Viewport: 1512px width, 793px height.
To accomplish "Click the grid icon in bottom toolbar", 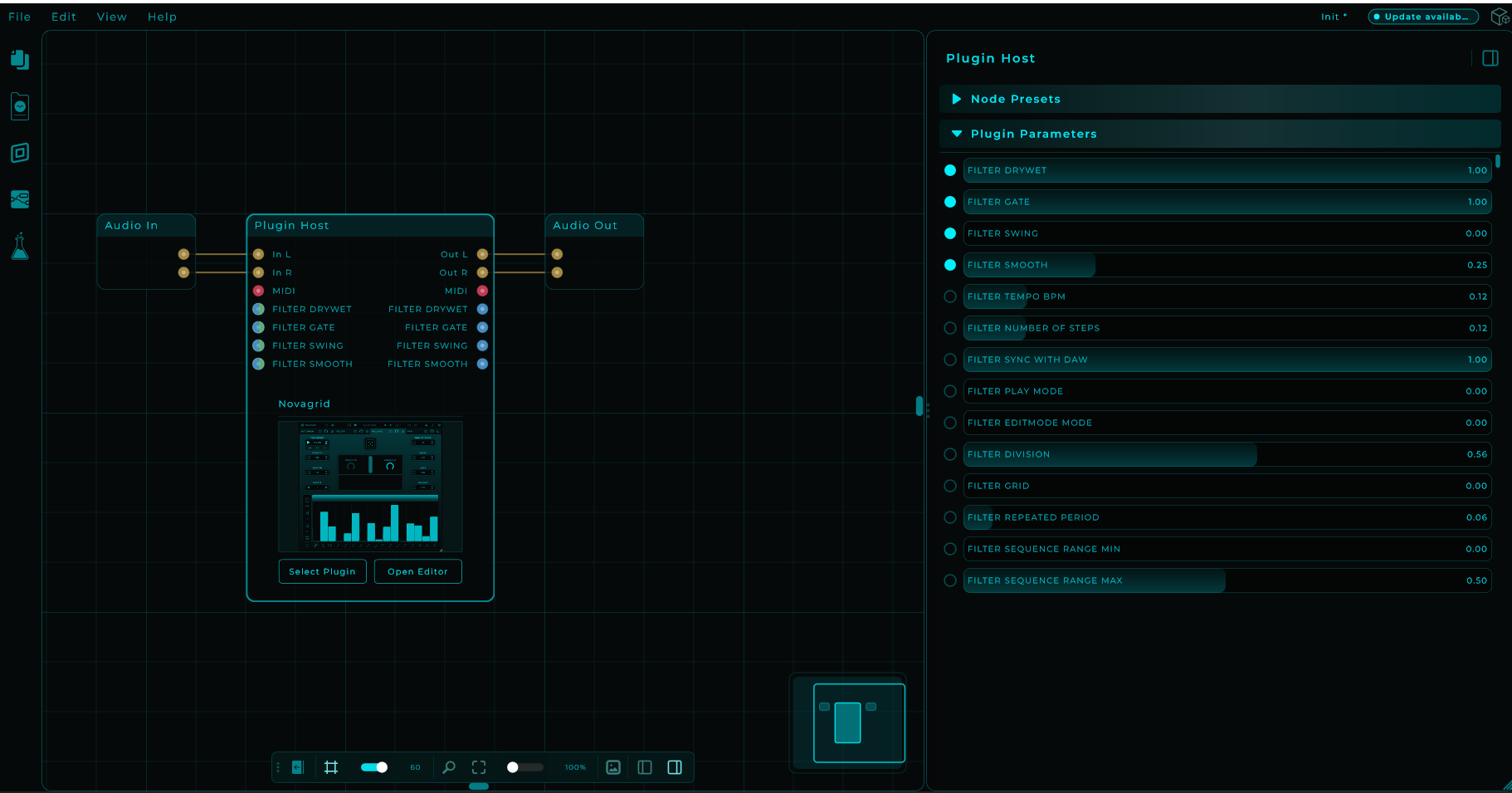I will [x=331, y=767].
